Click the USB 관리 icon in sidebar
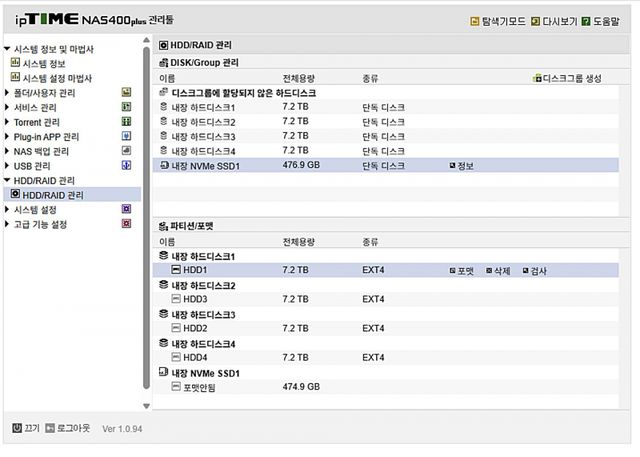Viewport: 640px width, 457px height. tap(126, 165)
